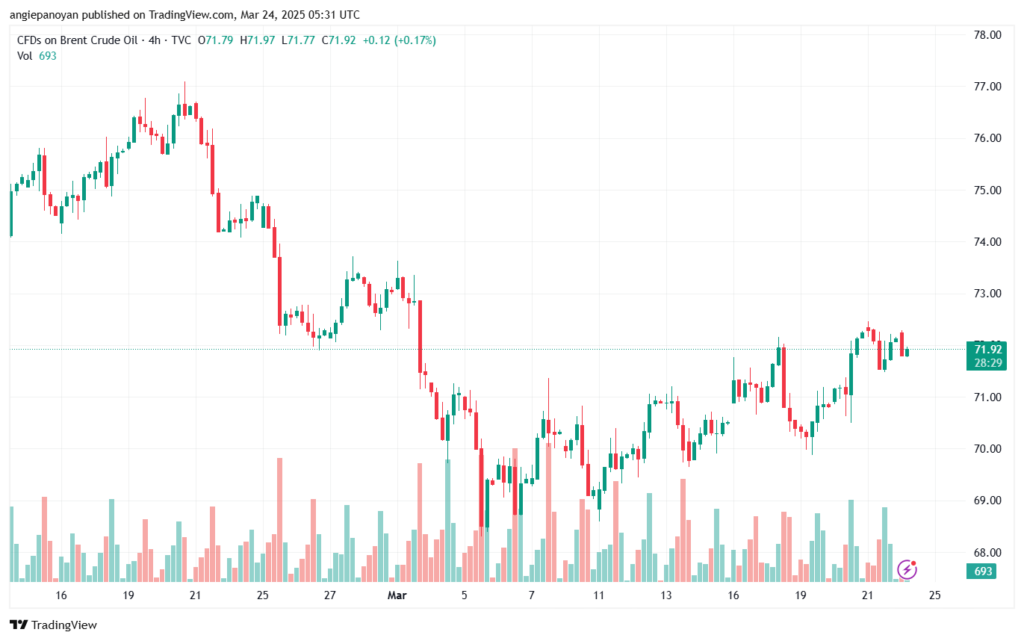The image size is (1024, 641).
Task: Click the 16 date label at far left
Action: click(61, 595)
